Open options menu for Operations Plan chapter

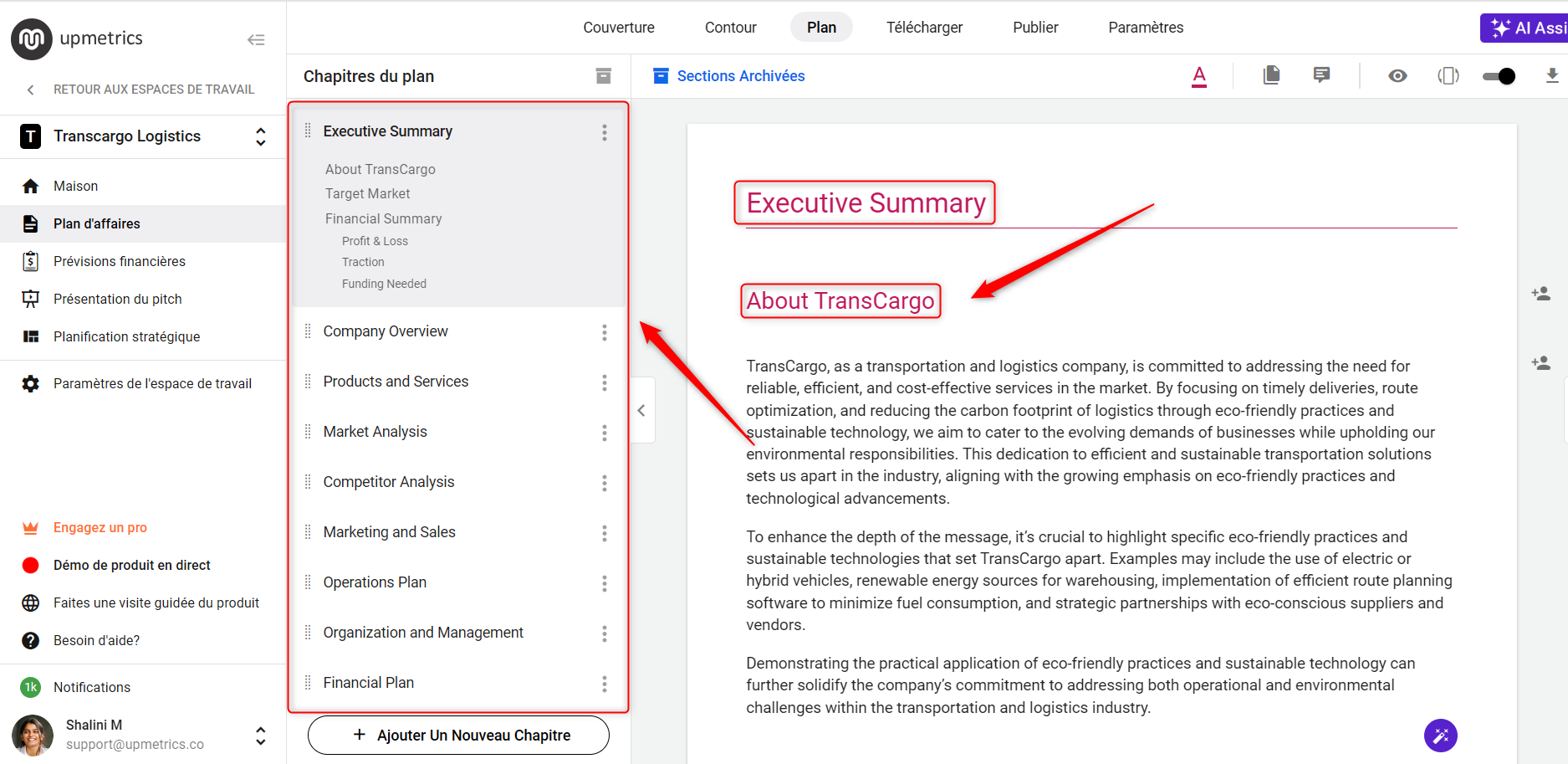click(604, 583)
